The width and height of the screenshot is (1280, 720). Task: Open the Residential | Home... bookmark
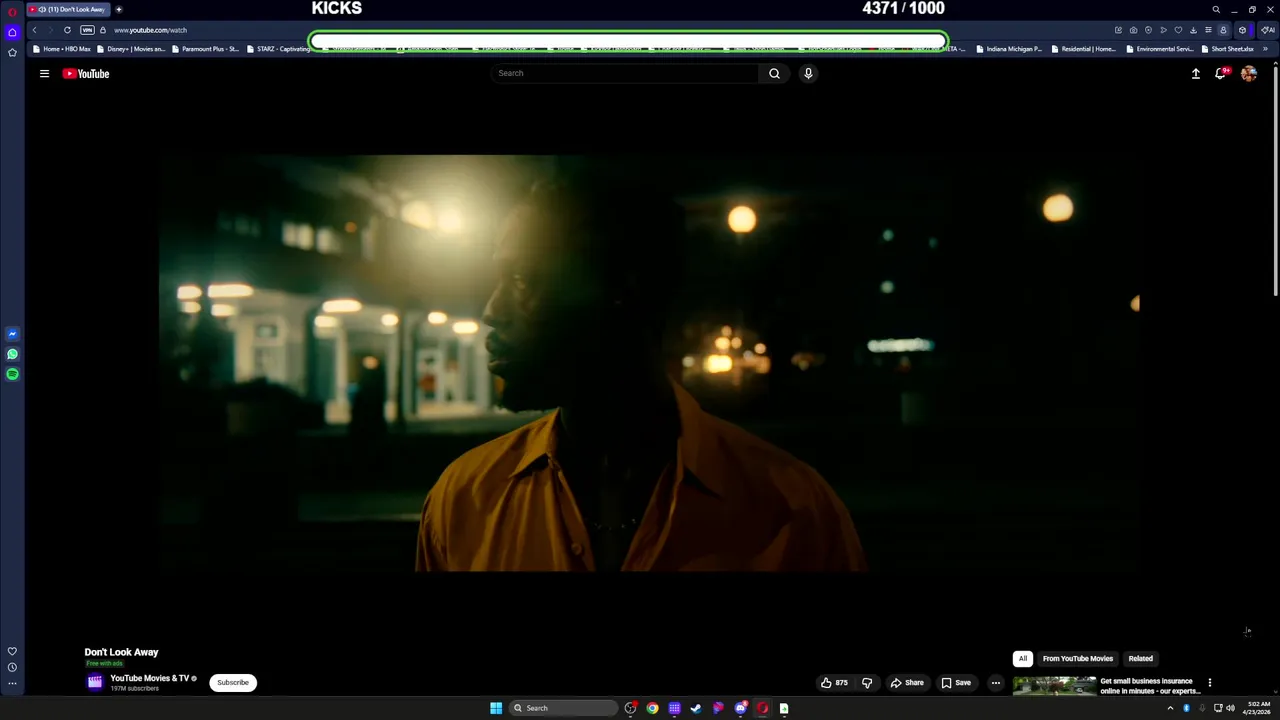pyautogui.click(x=1083, y=49)
